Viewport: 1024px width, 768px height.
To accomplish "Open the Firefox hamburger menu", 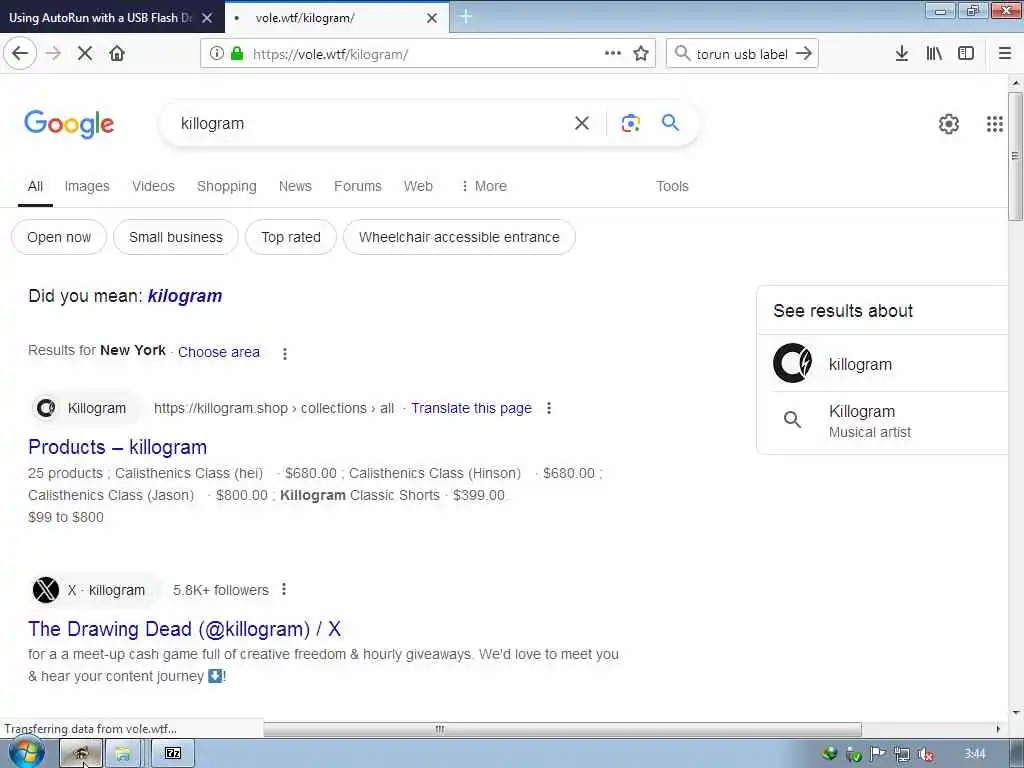I will (1005, 54).
